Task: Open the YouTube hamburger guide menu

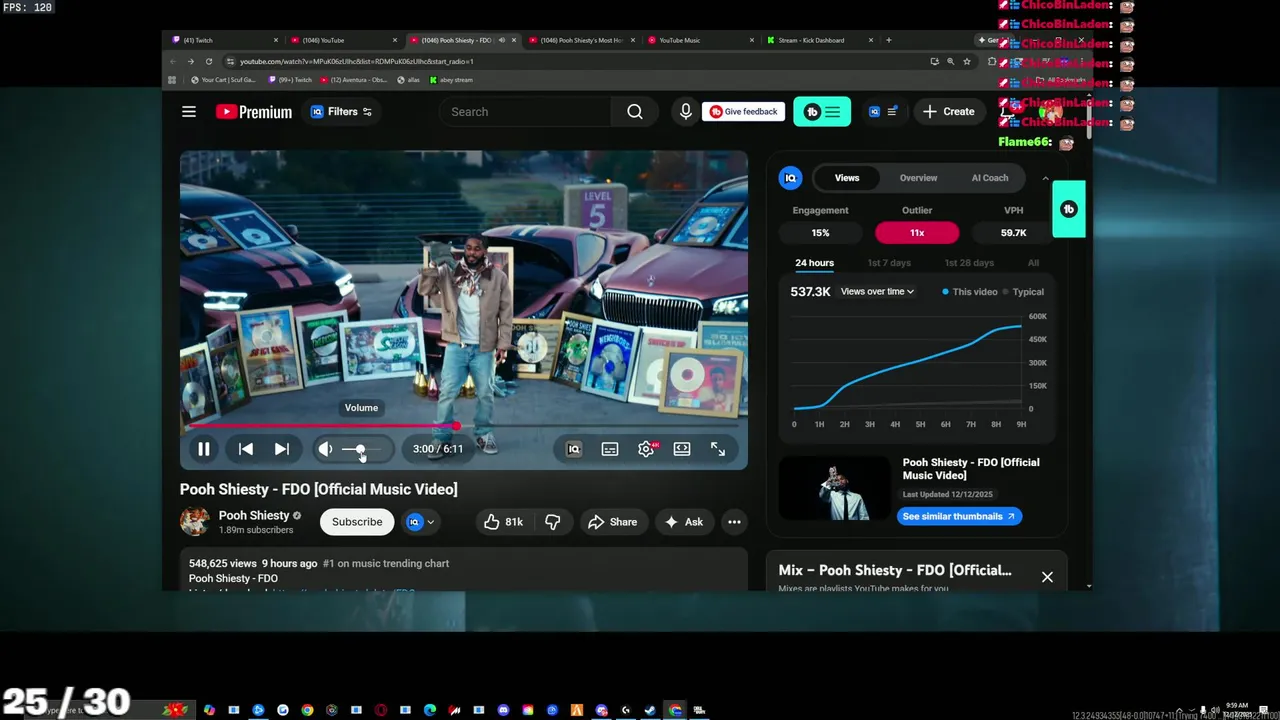Action: 189,112
